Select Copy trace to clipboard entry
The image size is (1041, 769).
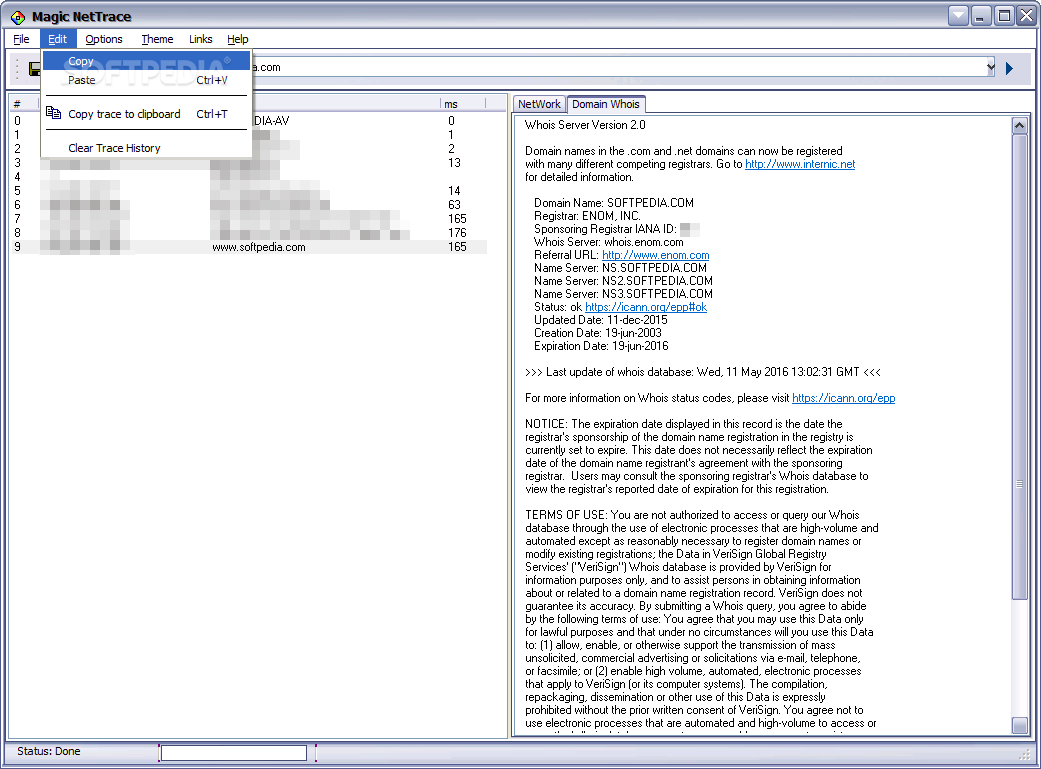point(146,114)
